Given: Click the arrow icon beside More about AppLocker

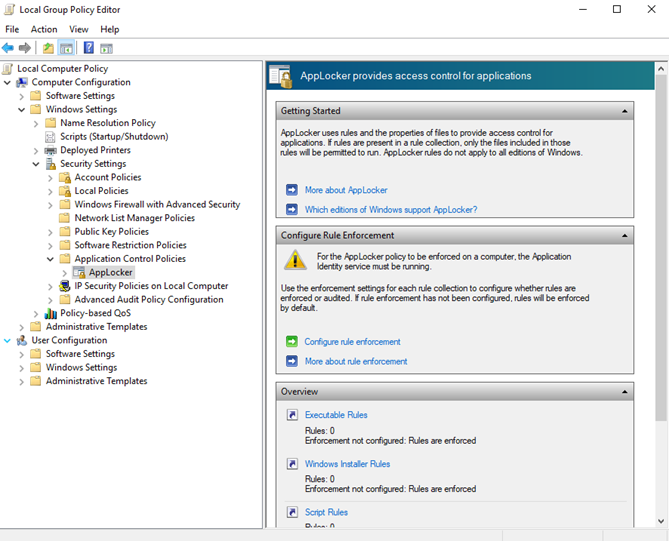Looking at the screenshot, I should click(292, 190).
